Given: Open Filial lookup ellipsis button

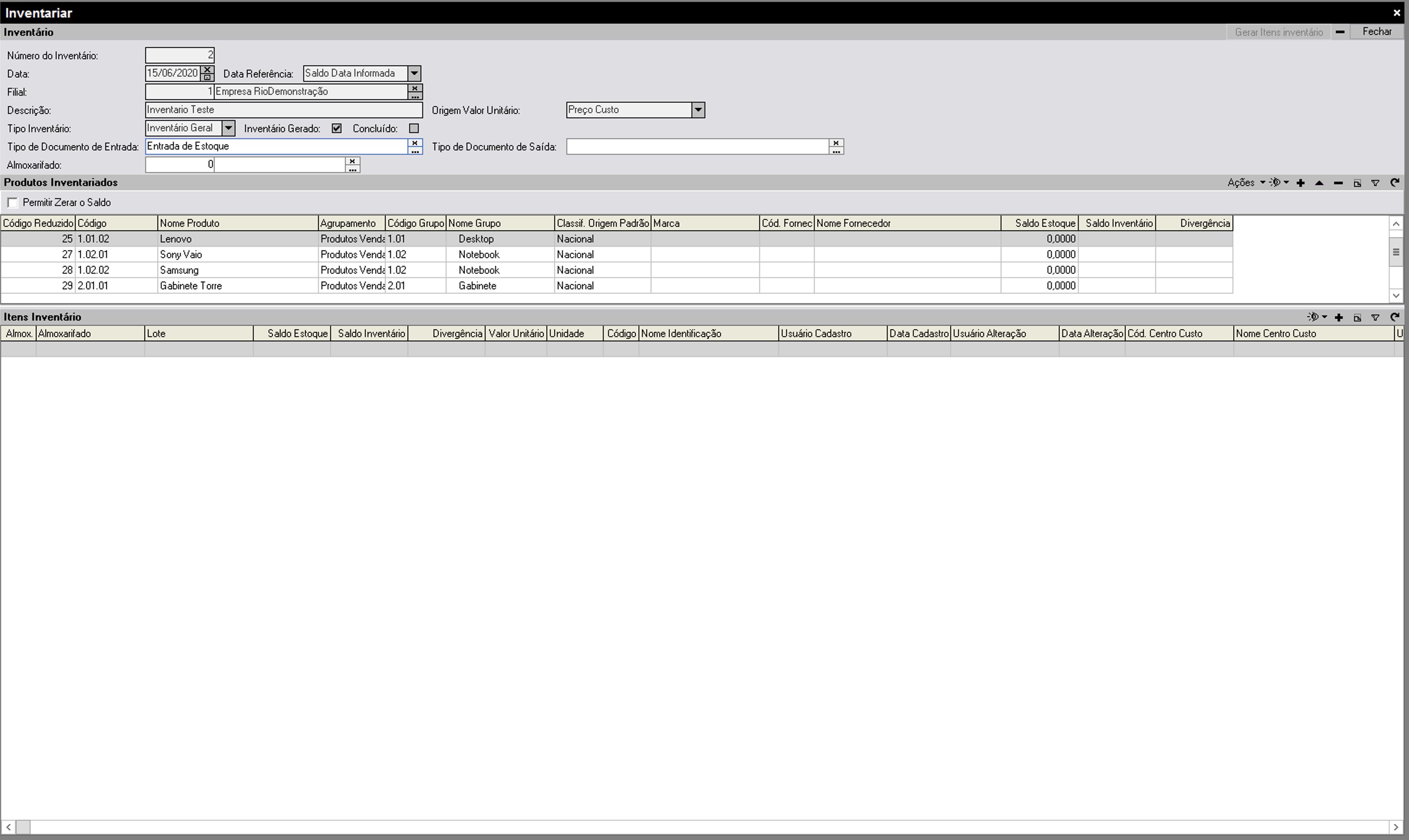Looking at the screenshot, I should [415, 96].
